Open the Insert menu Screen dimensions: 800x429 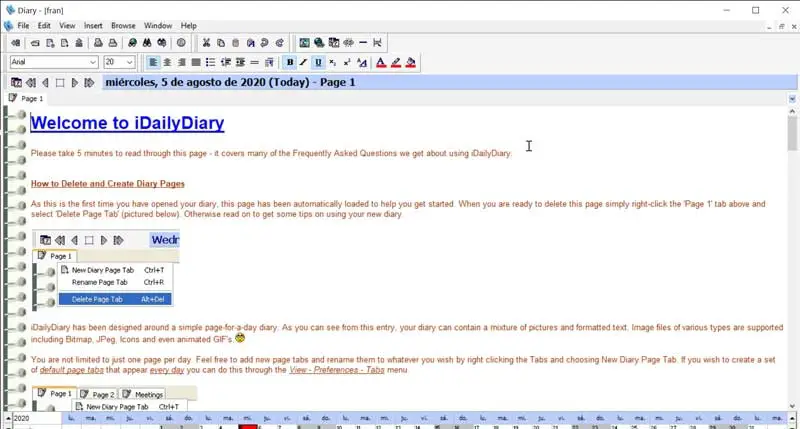pyautogui.click(x=93, y=26)
